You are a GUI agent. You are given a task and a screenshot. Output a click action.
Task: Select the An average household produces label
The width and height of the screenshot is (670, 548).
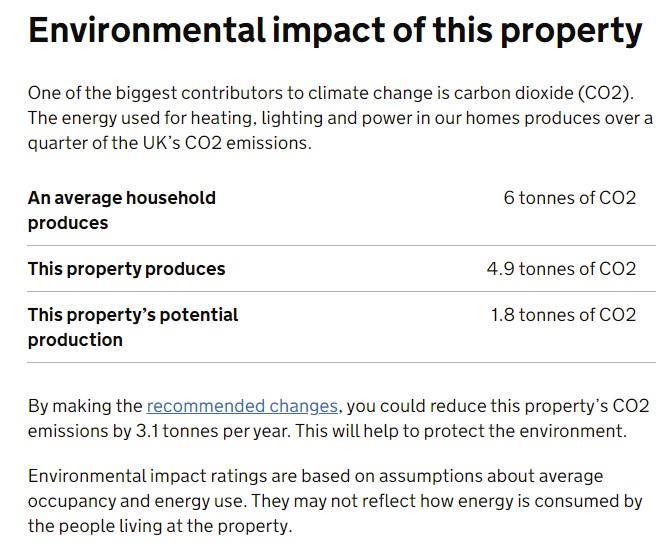pos(122,210)
